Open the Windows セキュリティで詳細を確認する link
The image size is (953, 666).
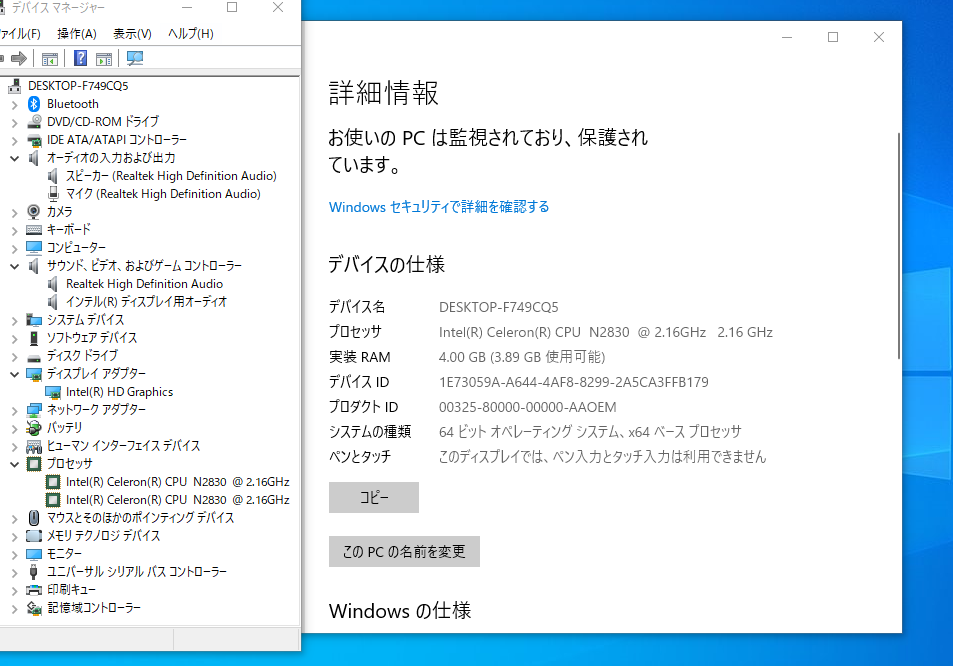(439, 207)
